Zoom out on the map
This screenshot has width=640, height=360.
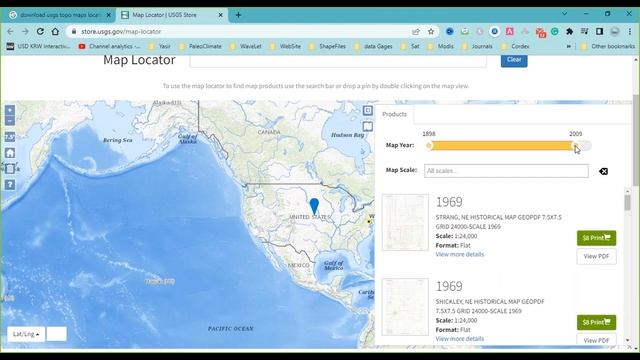[10, 121]
